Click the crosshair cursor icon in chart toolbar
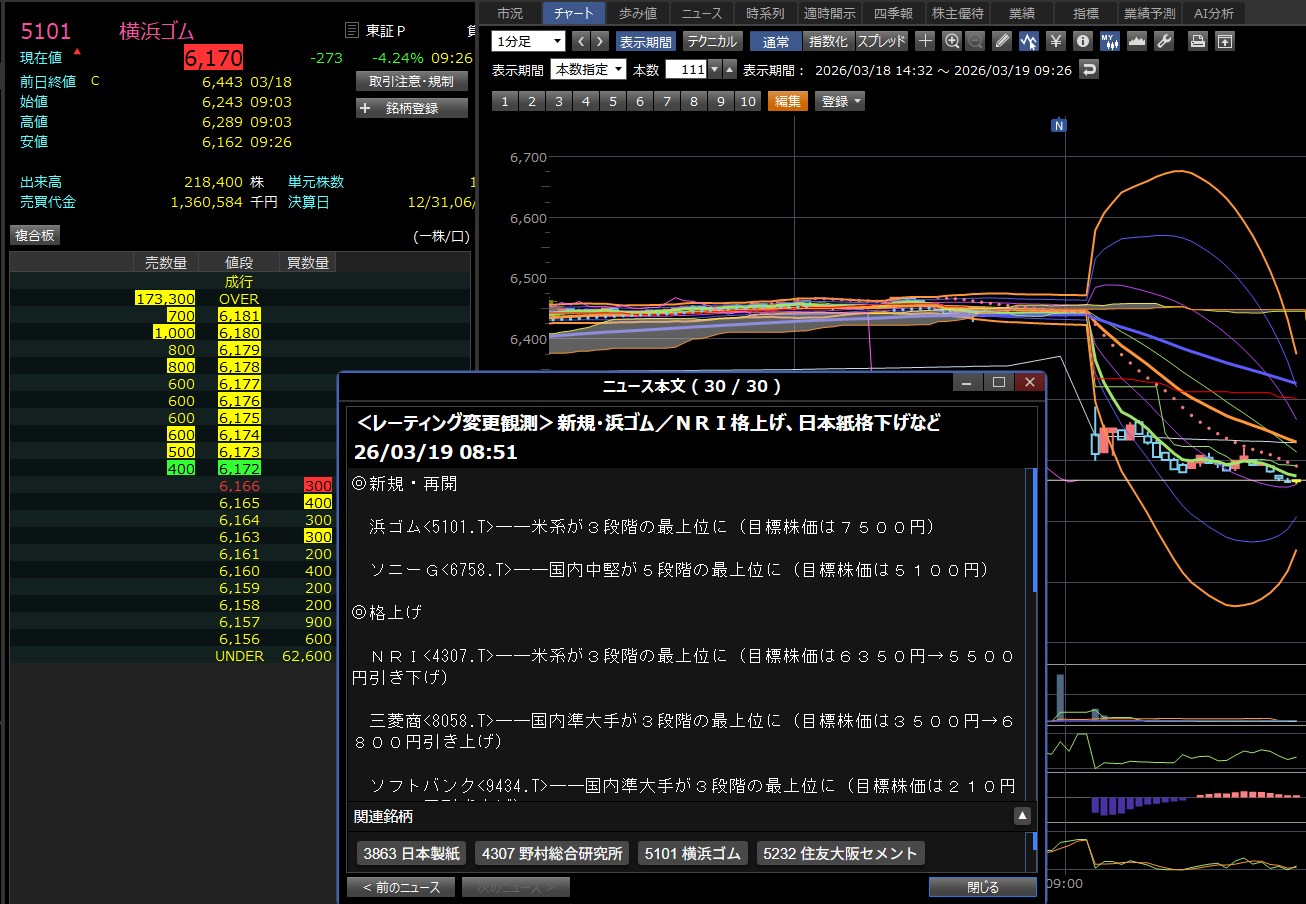This screenshot has height=904, width=1306. (x=925, y=41)
